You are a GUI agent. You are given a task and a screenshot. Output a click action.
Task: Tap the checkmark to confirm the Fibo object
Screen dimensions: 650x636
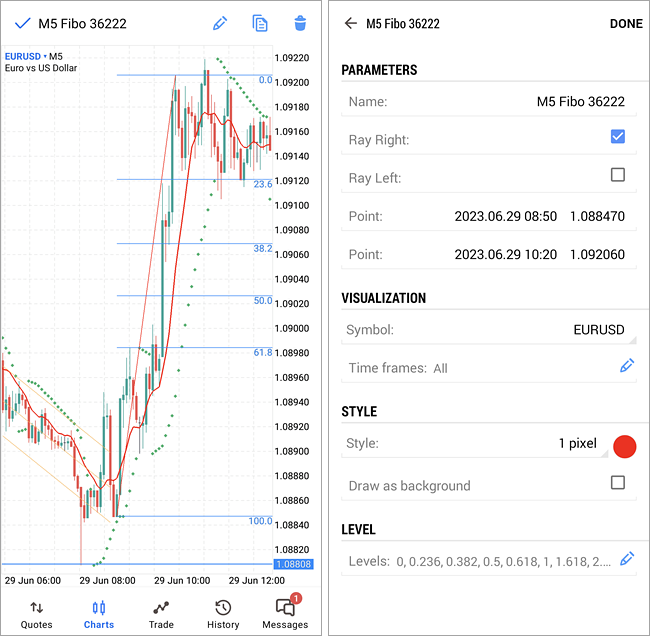pos(22,23)
